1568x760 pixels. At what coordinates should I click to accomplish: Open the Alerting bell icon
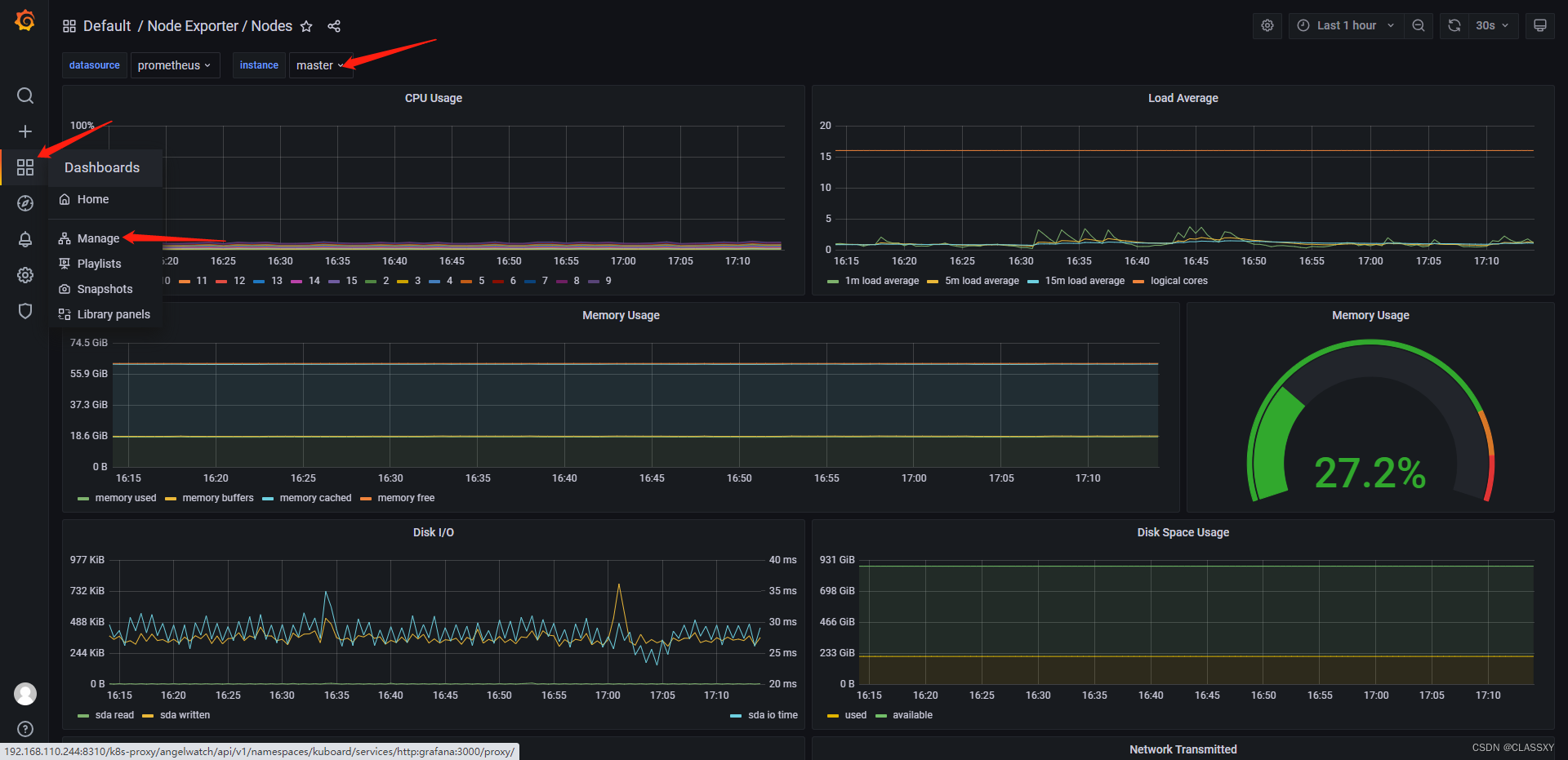tap(25, 239)
